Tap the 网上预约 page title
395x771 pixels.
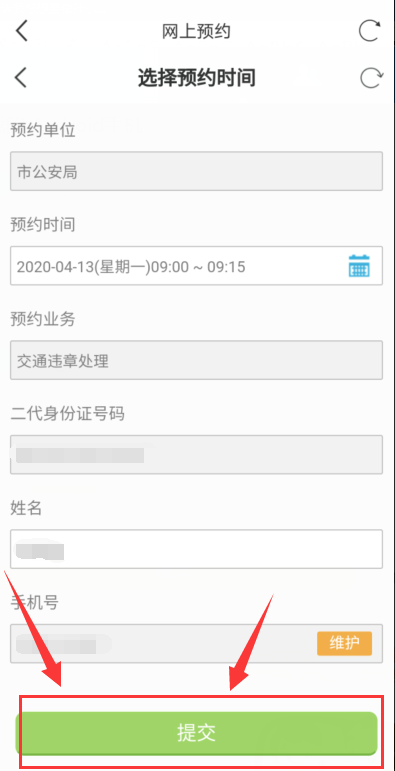coord(196,31)
